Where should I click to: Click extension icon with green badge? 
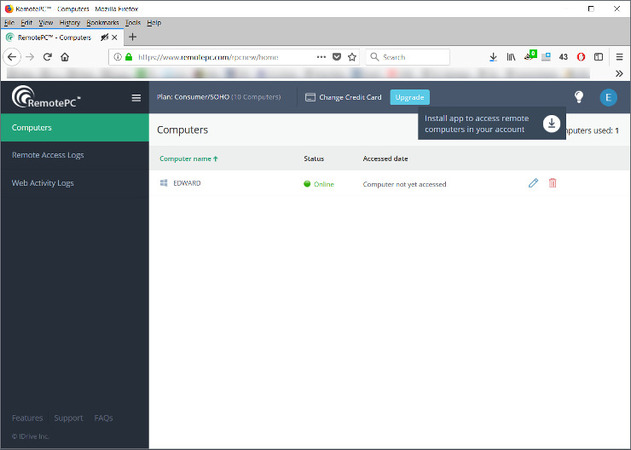[x=530, y=56]
